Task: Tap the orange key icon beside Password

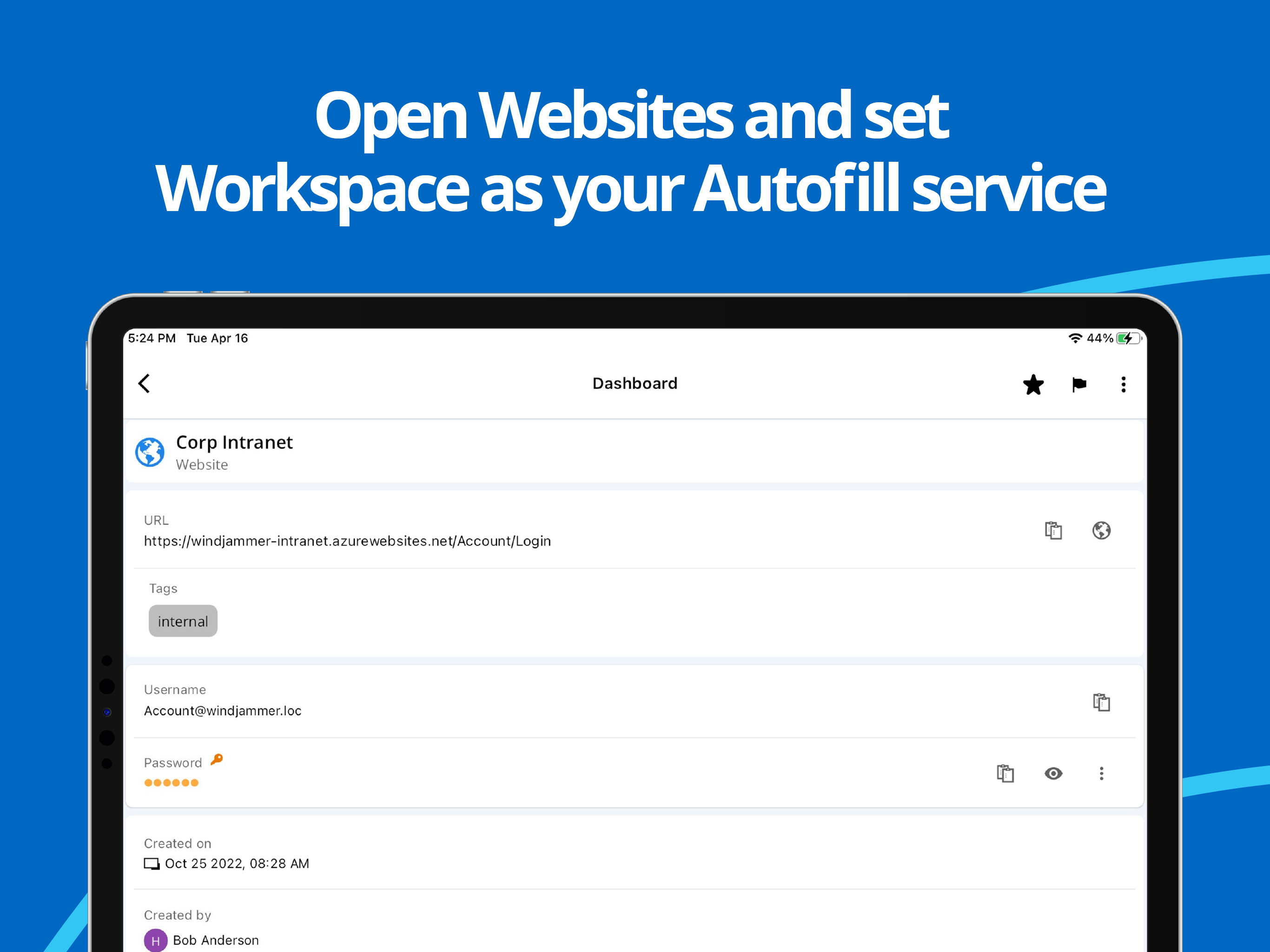Action: click(x=217, y=760)
